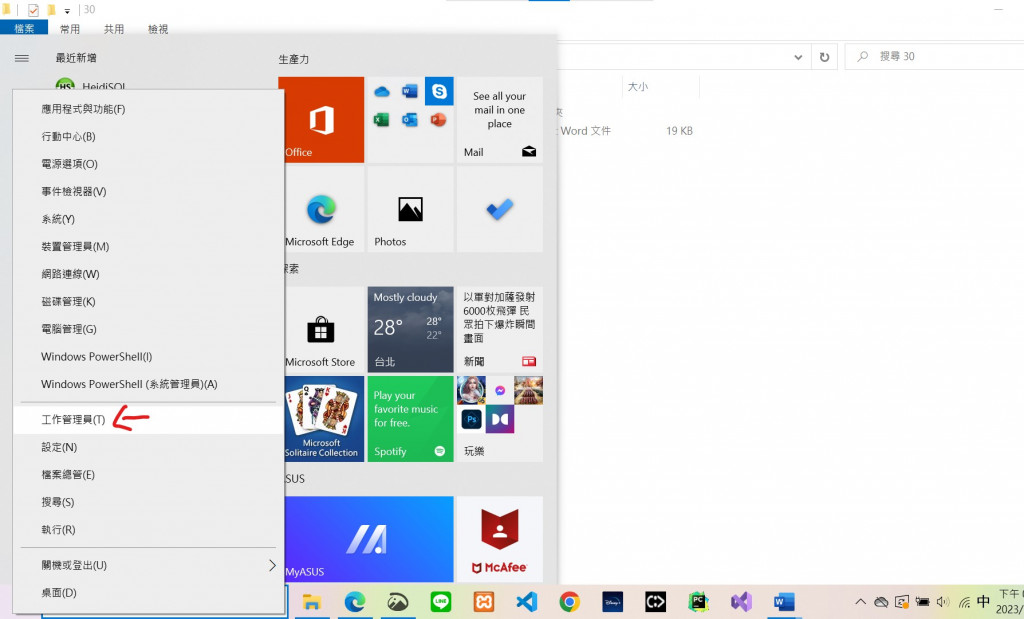Open the 新聞 news tile

pos(500,329)
